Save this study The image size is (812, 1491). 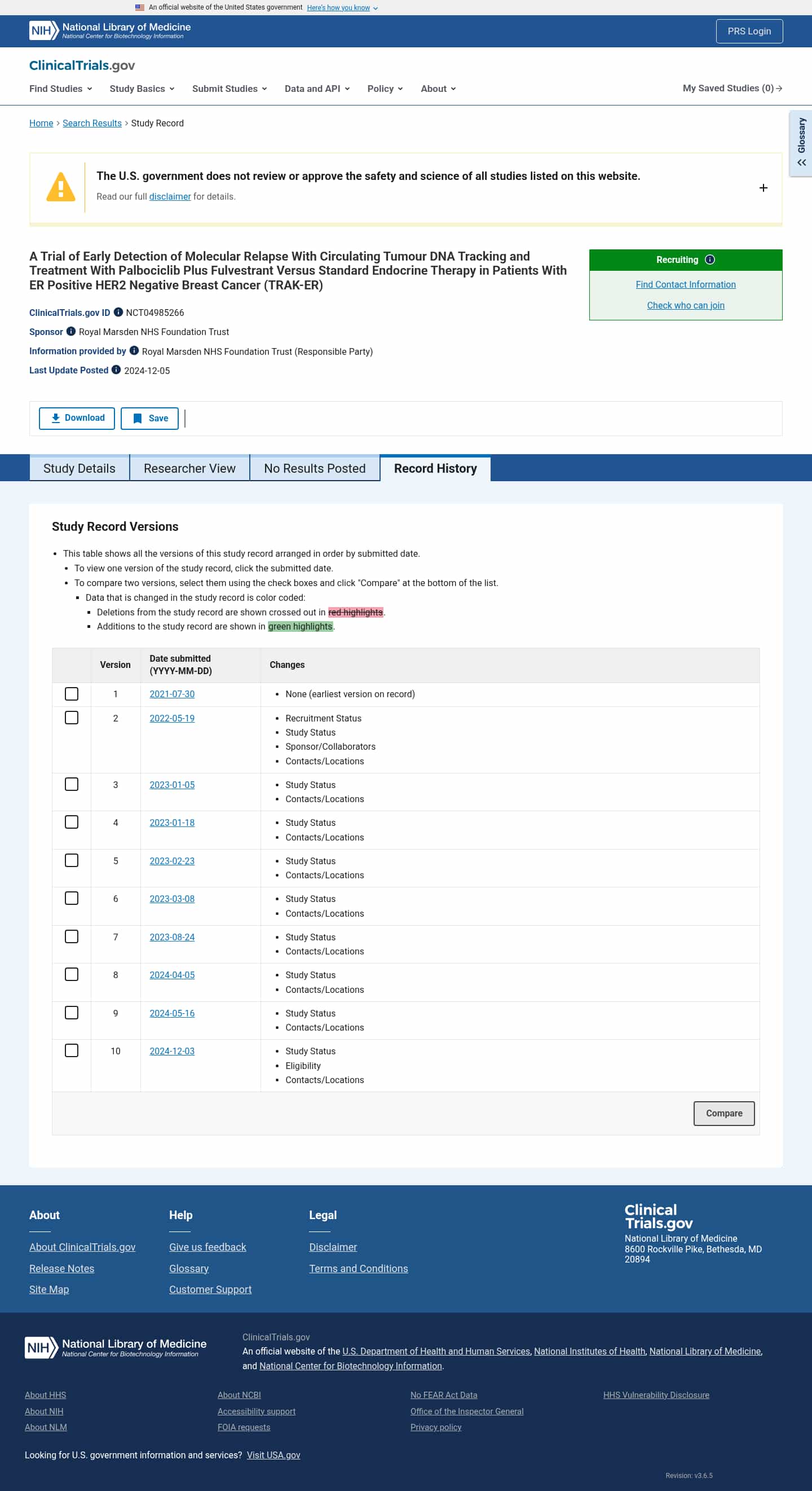click(149, 419)
